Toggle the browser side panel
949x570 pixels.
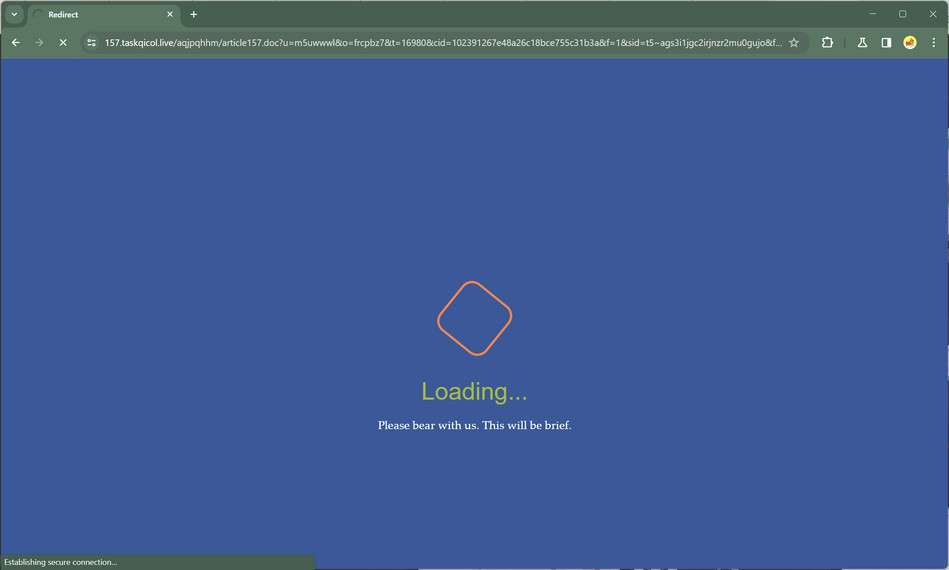pyautogui.click(x=886, y=42)
